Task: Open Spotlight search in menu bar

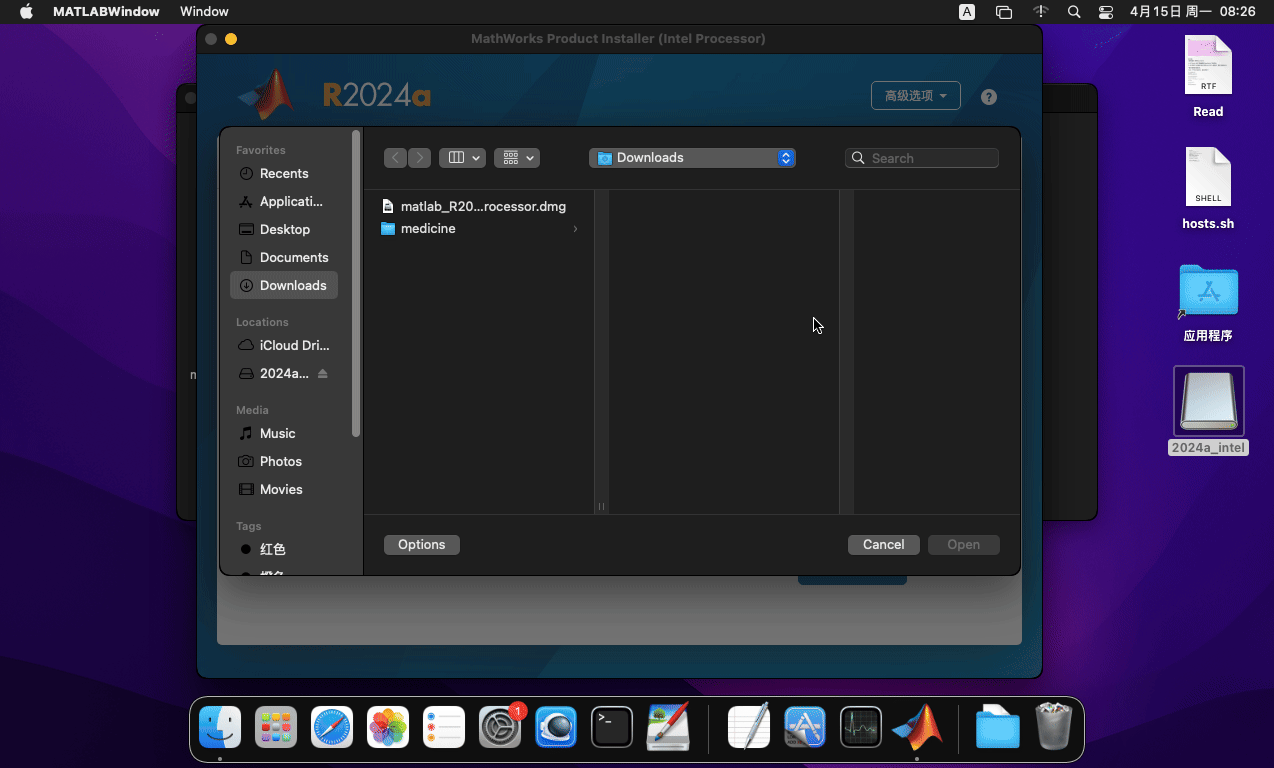Action: 1074,12
